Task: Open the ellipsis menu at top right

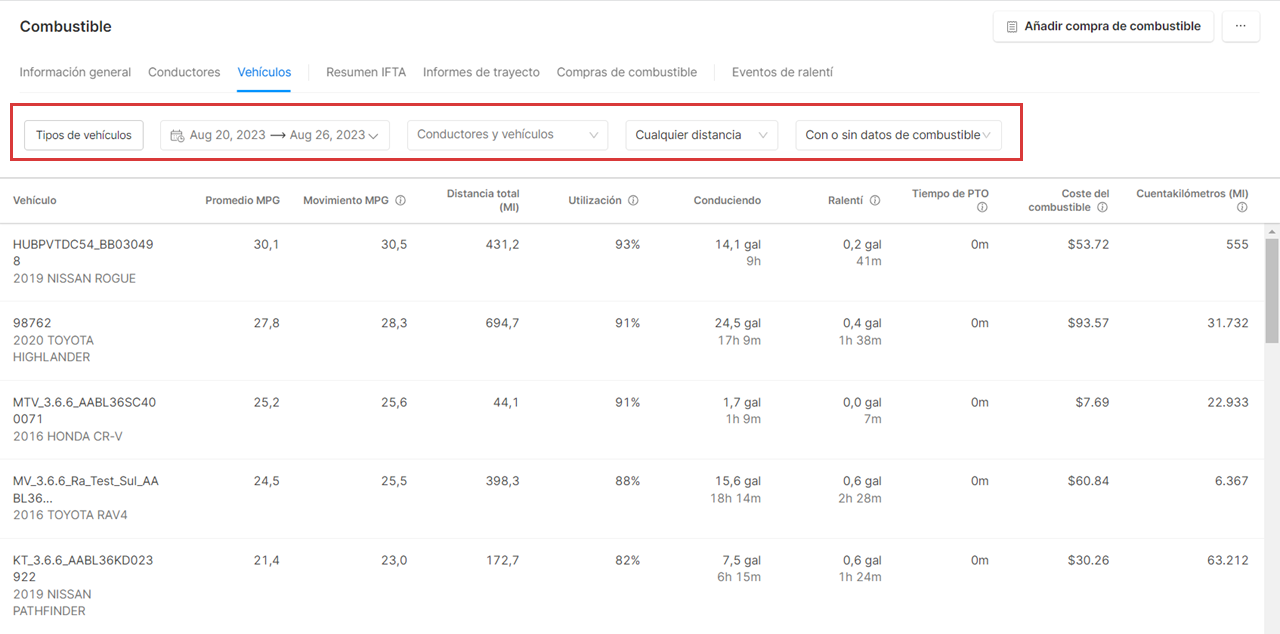Action: [1240, 26]
